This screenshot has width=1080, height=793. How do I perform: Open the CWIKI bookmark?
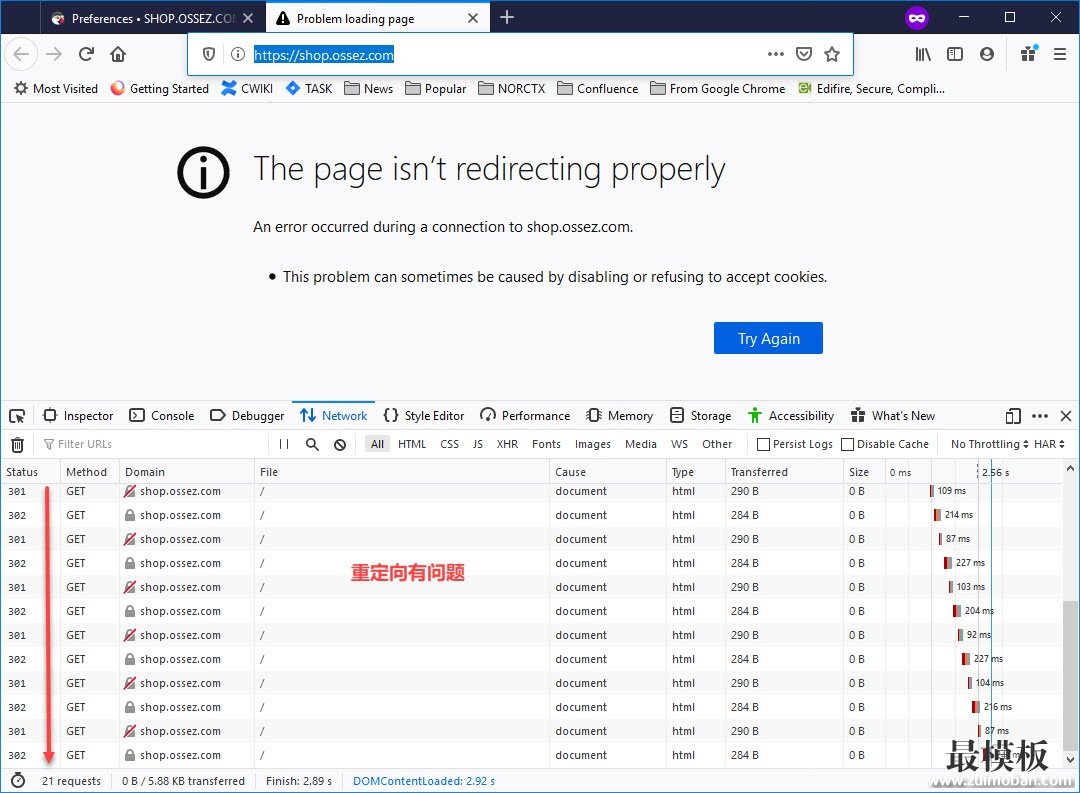coord(247,89)
